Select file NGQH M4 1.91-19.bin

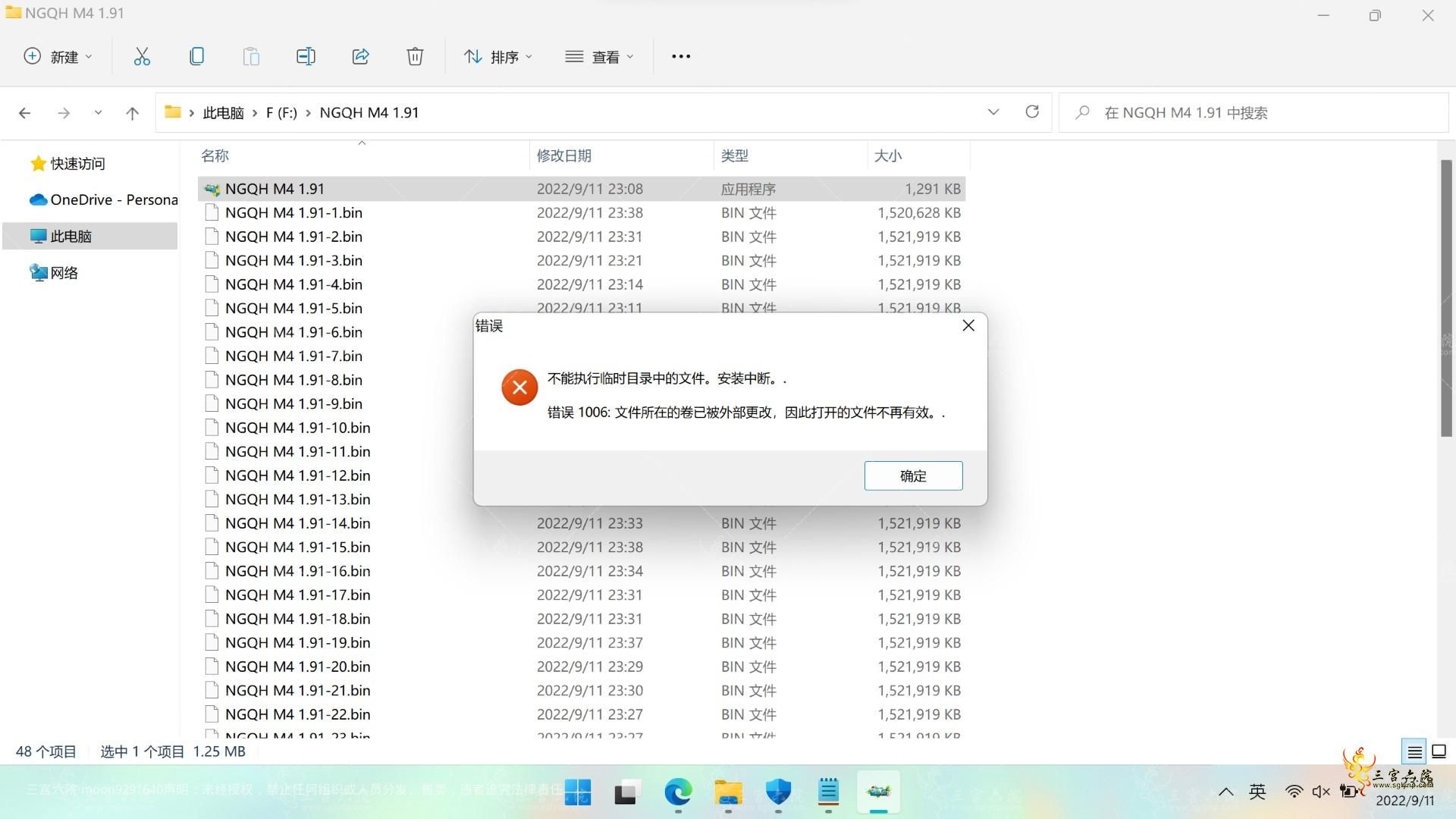[x=582, y=643]
